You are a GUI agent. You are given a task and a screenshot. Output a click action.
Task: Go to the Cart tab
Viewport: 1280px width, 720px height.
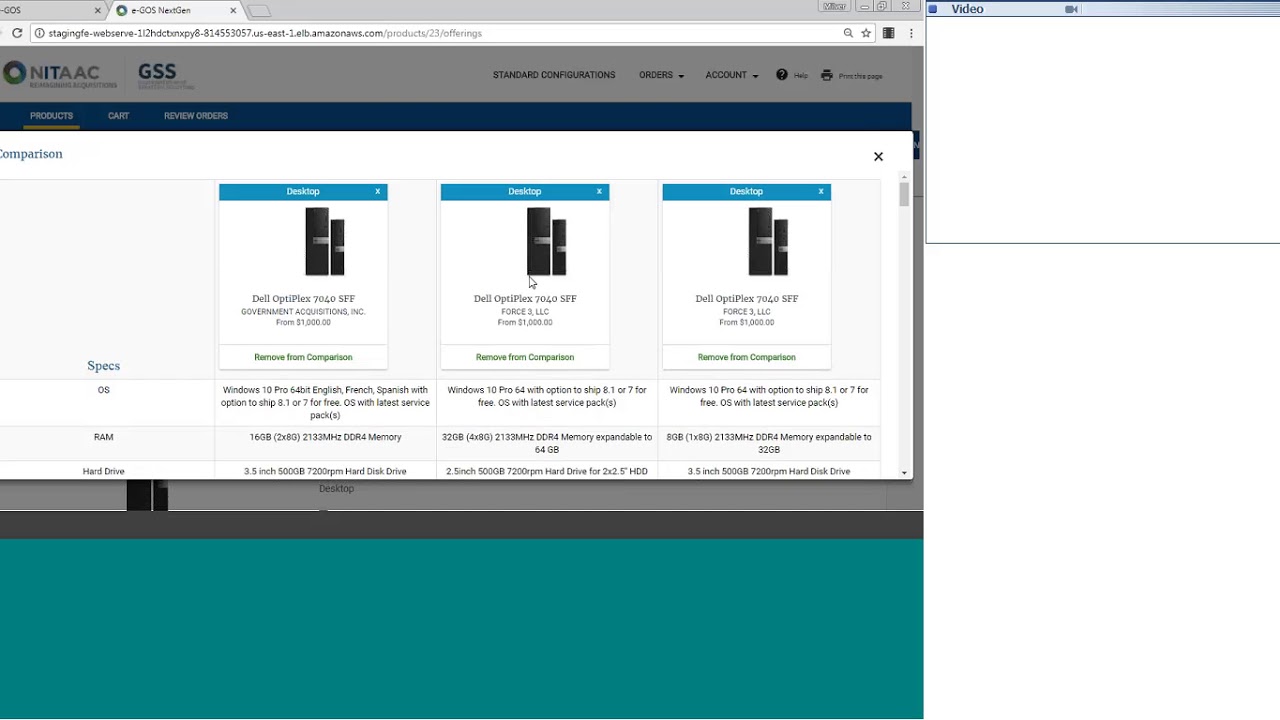coord(118,116)
